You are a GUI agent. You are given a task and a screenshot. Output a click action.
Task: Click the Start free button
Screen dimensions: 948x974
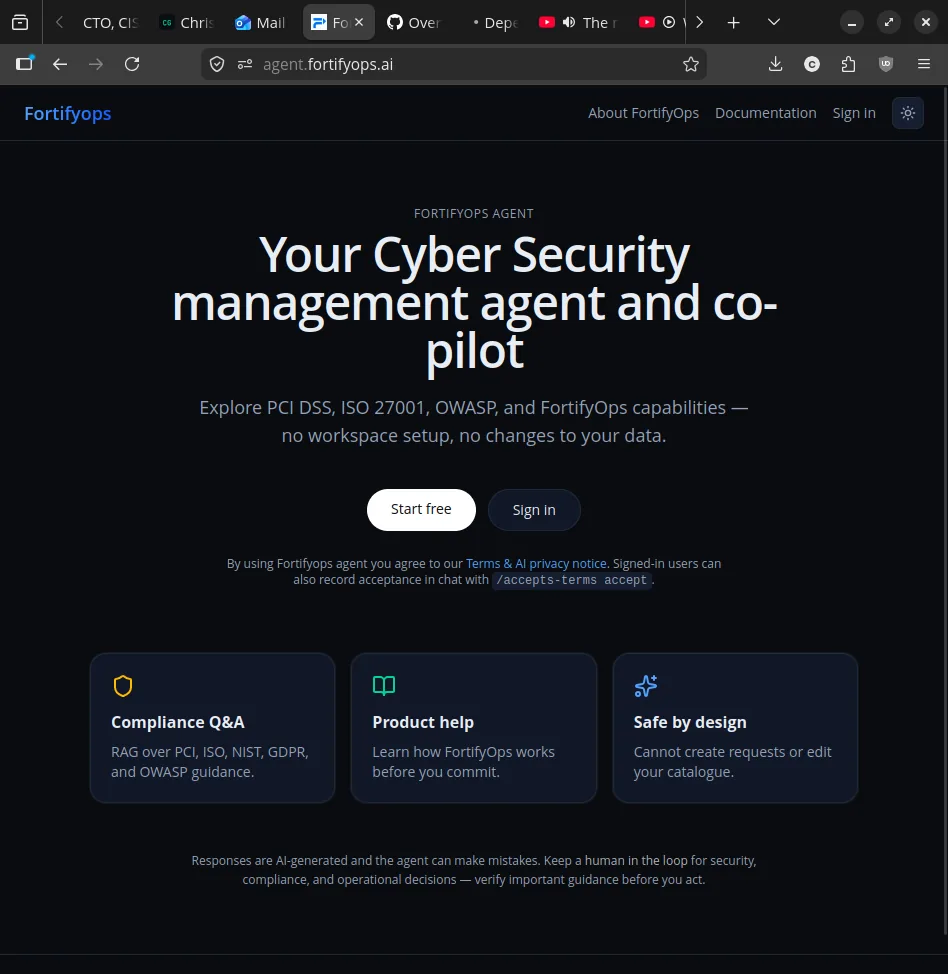click(x=421, y=509)
